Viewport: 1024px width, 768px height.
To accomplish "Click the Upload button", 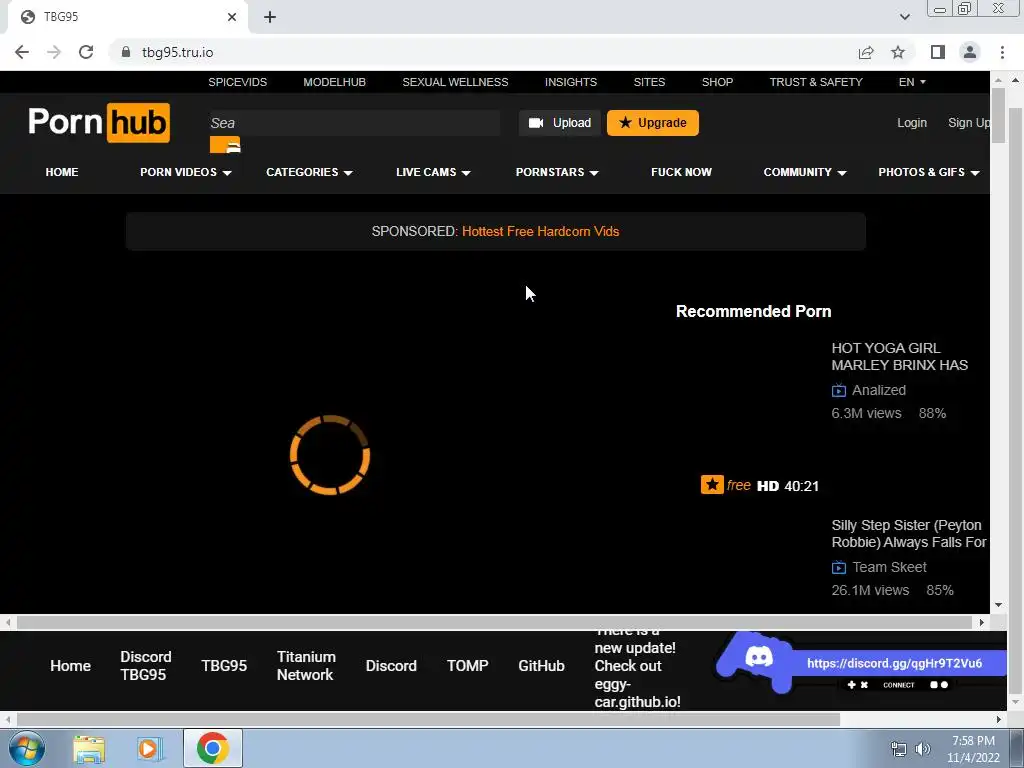I will pyautogui.click(x=560, y=123).
